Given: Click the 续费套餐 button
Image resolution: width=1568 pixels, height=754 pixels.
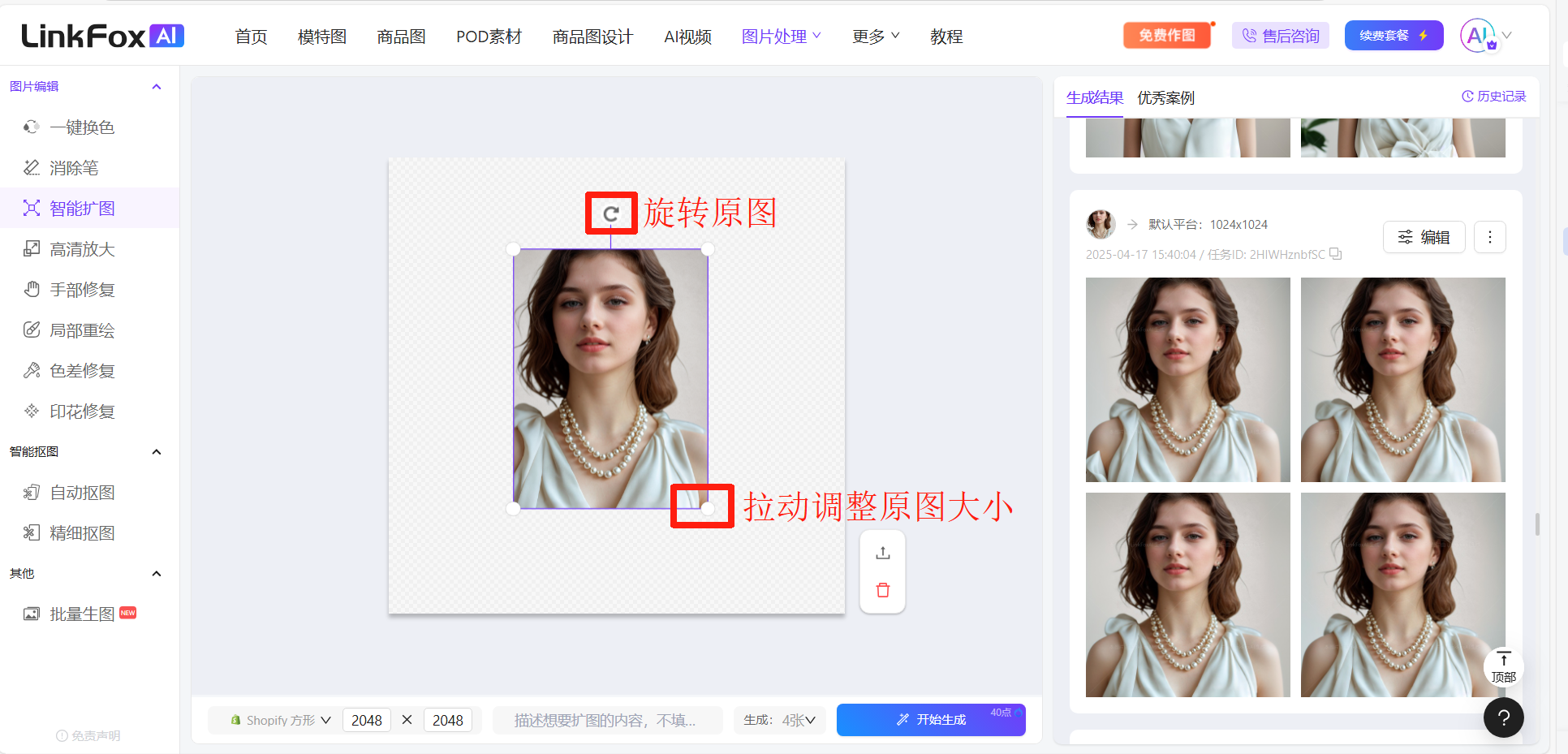Looking at the screenshot, I should (x=1394, y=36).
